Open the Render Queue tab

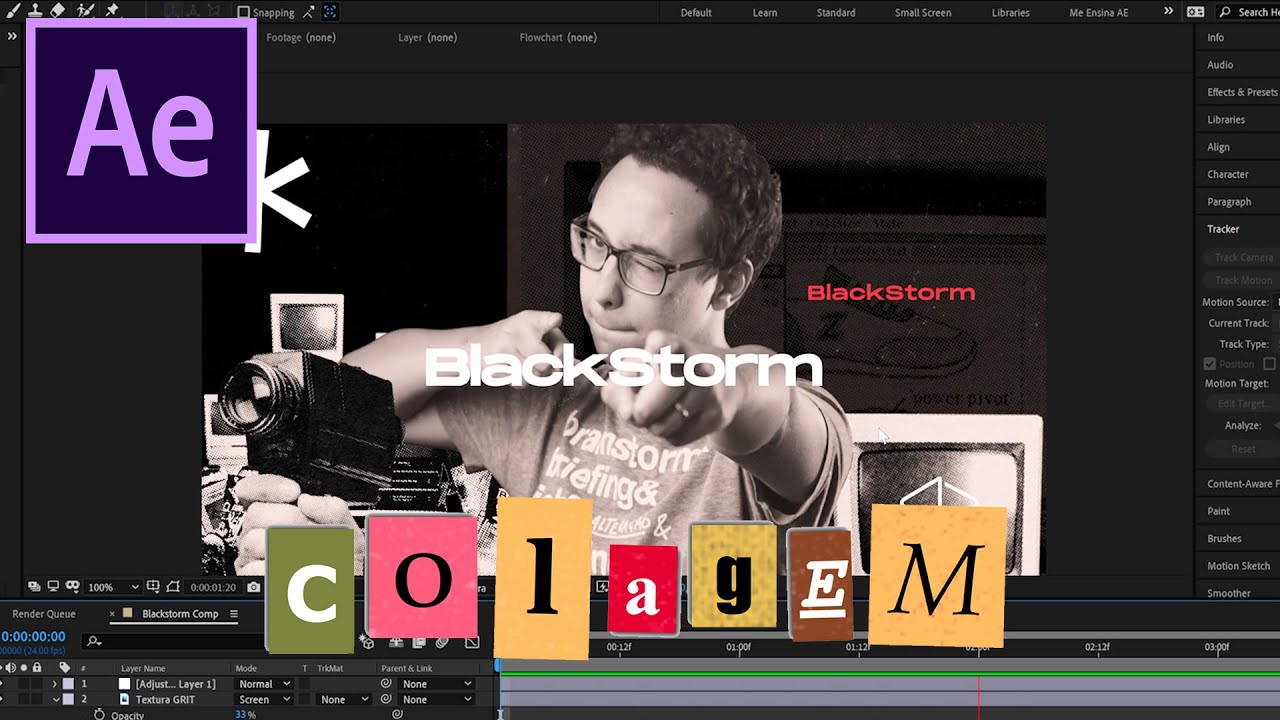pos(44,614)
